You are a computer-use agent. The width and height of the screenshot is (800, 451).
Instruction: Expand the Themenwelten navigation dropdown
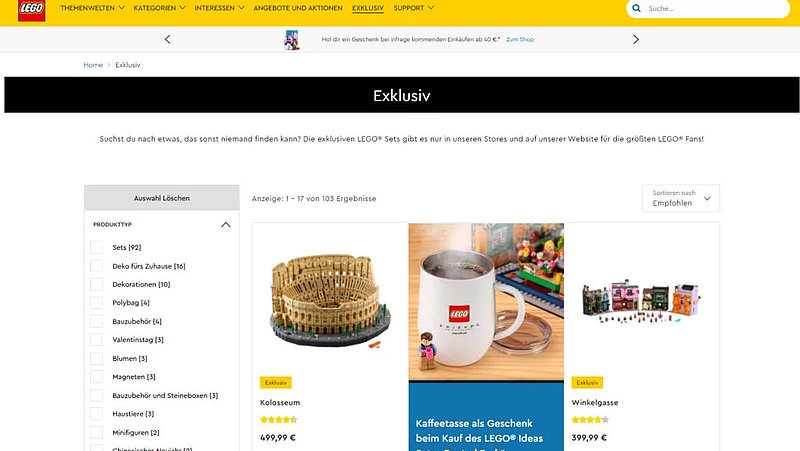click(x=92, y=8)
